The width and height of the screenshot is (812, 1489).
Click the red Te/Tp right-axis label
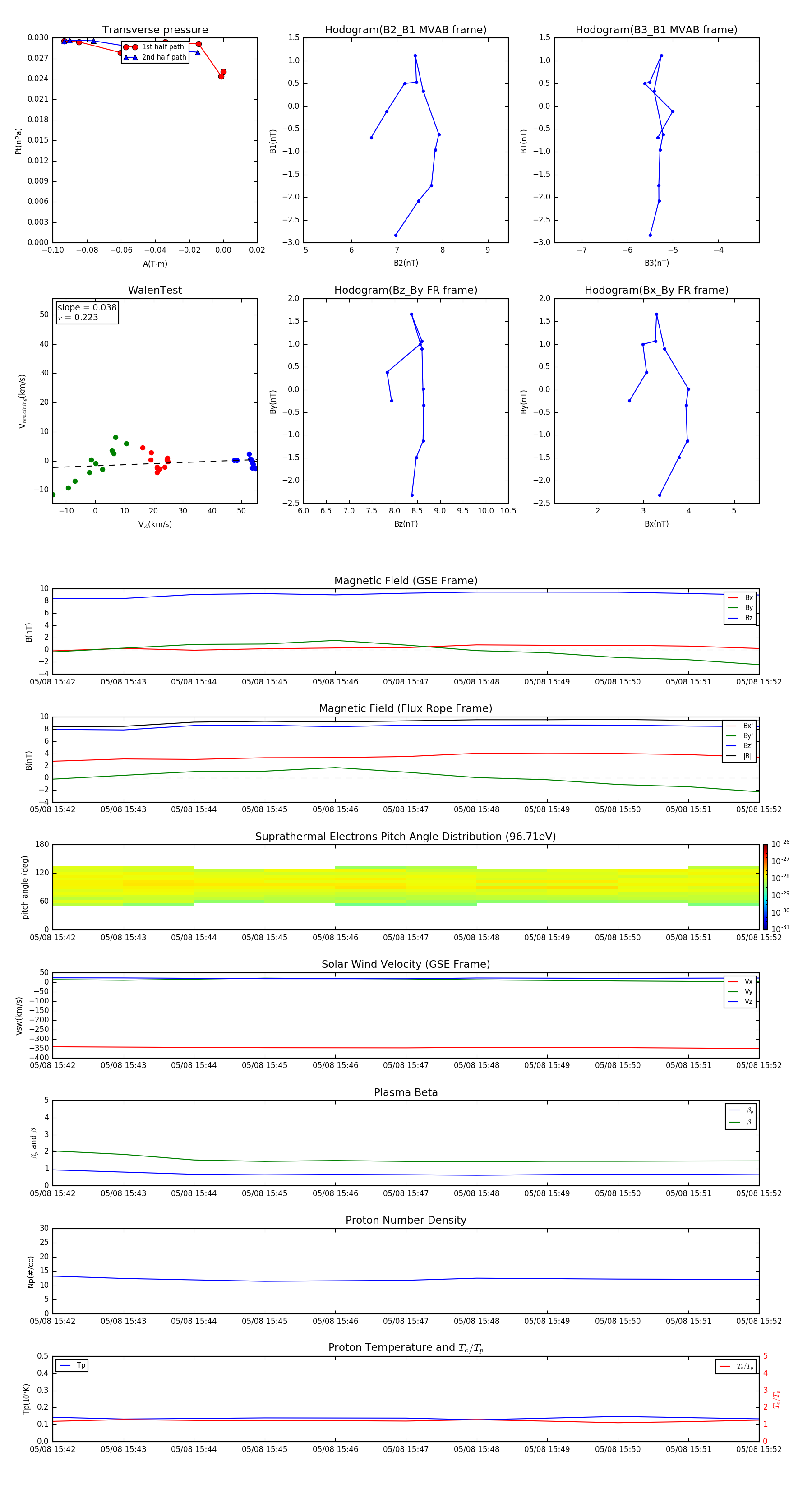tap(777, 1399)
